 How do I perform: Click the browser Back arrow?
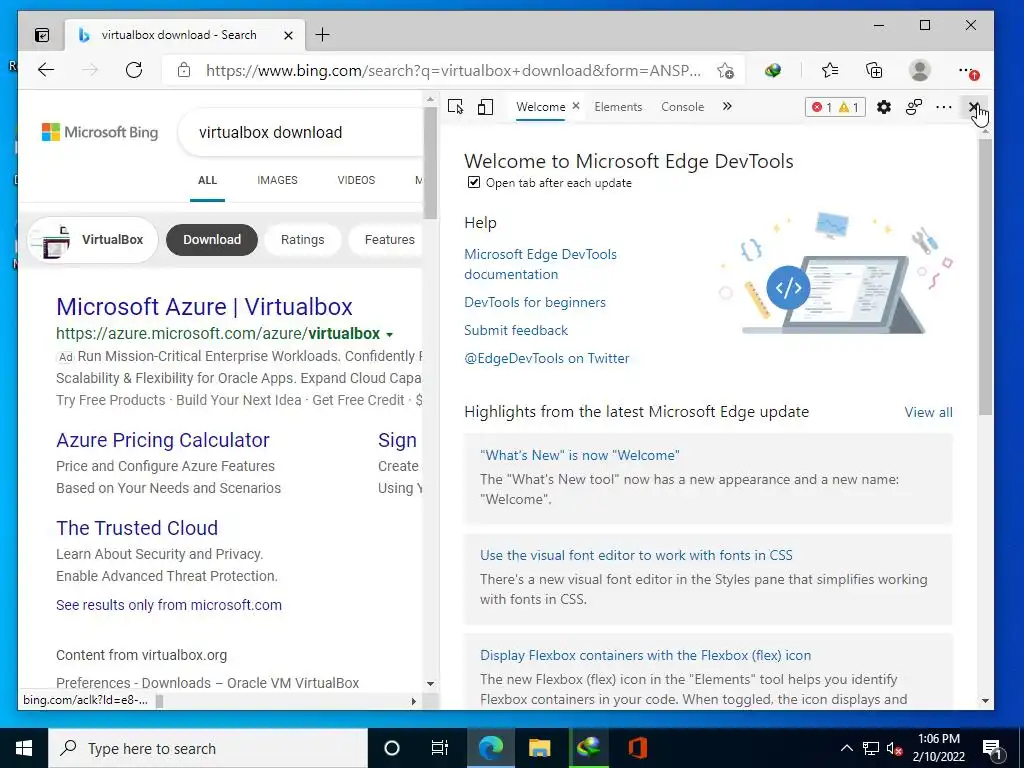pos(46,70)
